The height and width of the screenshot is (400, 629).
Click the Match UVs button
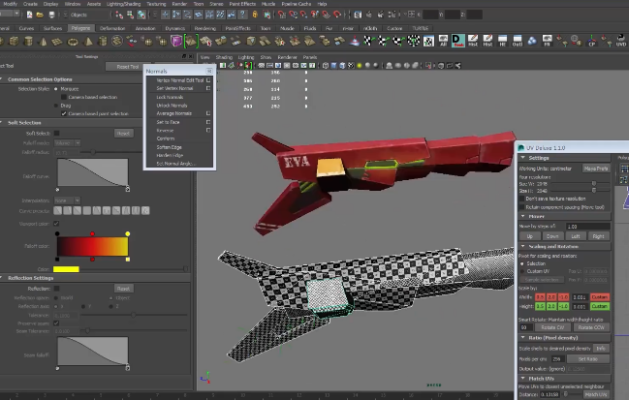point(596,395)
